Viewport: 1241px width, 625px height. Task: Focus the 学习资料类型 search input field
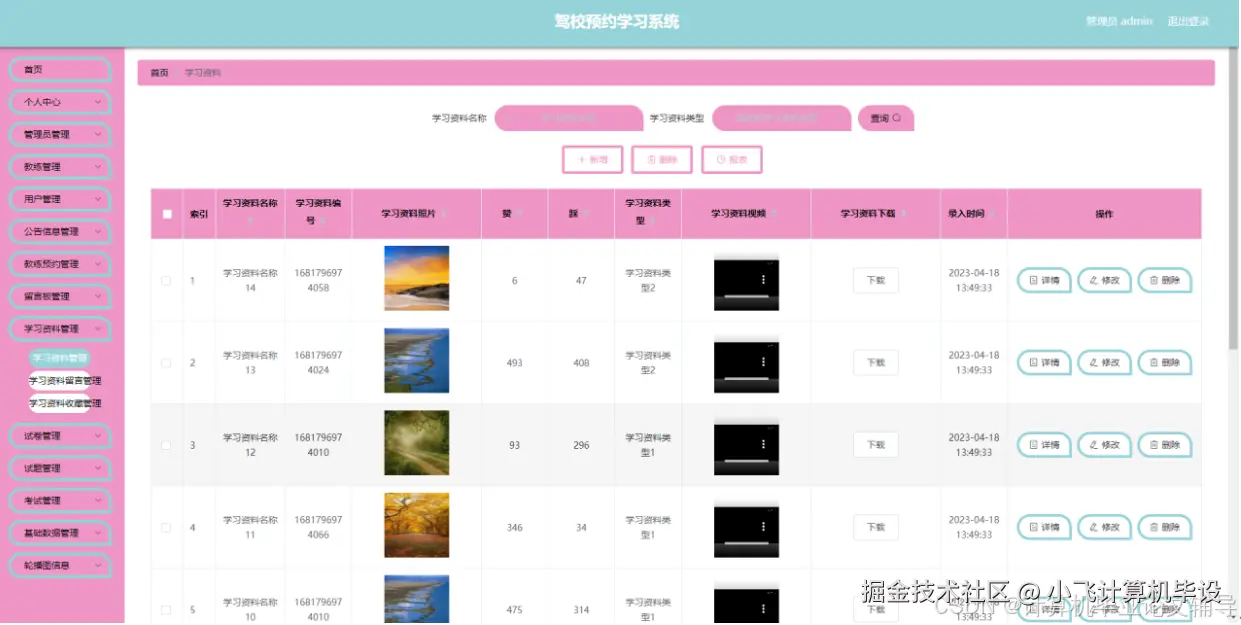[x=782, y=118]
